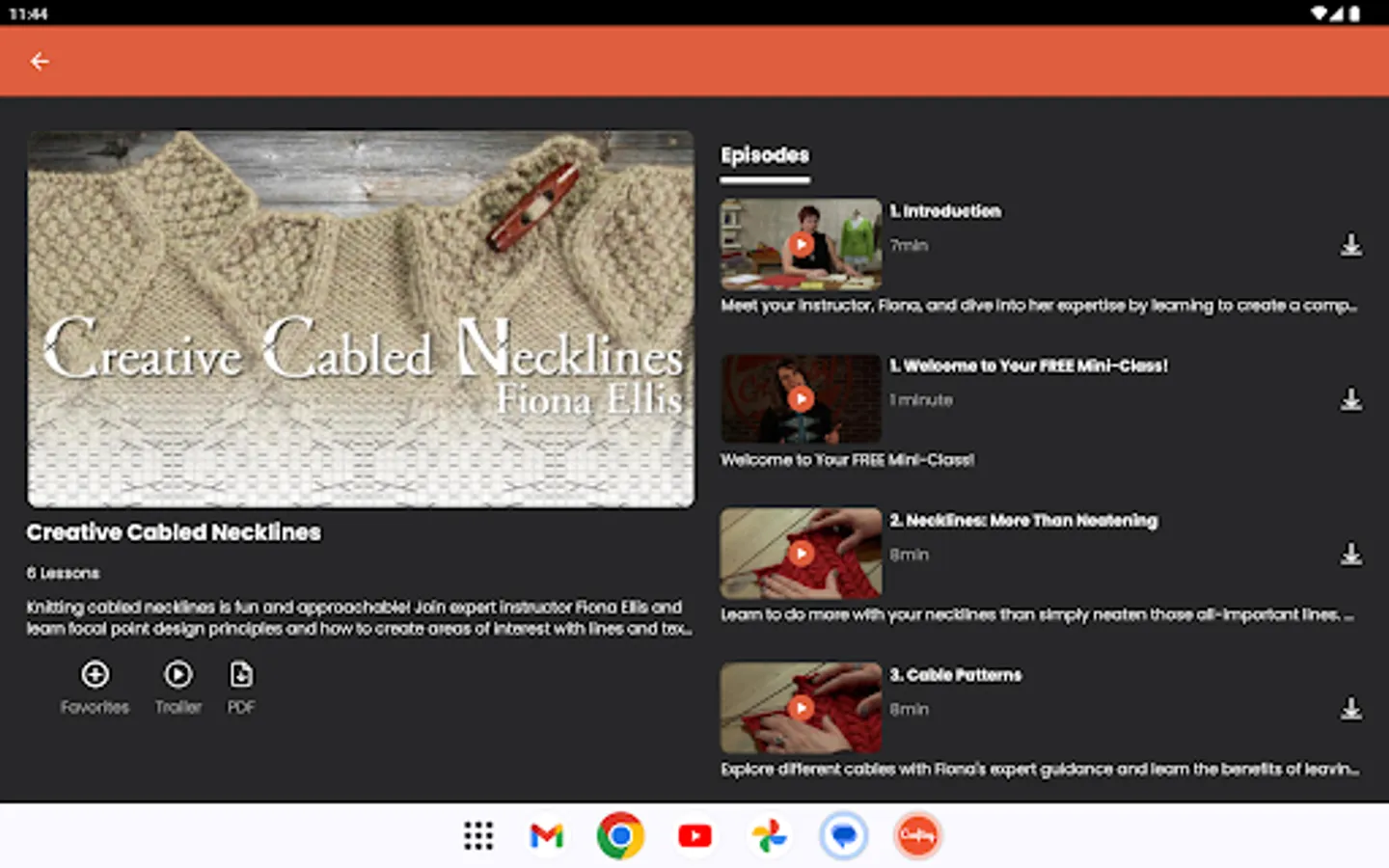Click the back arrow in the orange header

point(40,61)
